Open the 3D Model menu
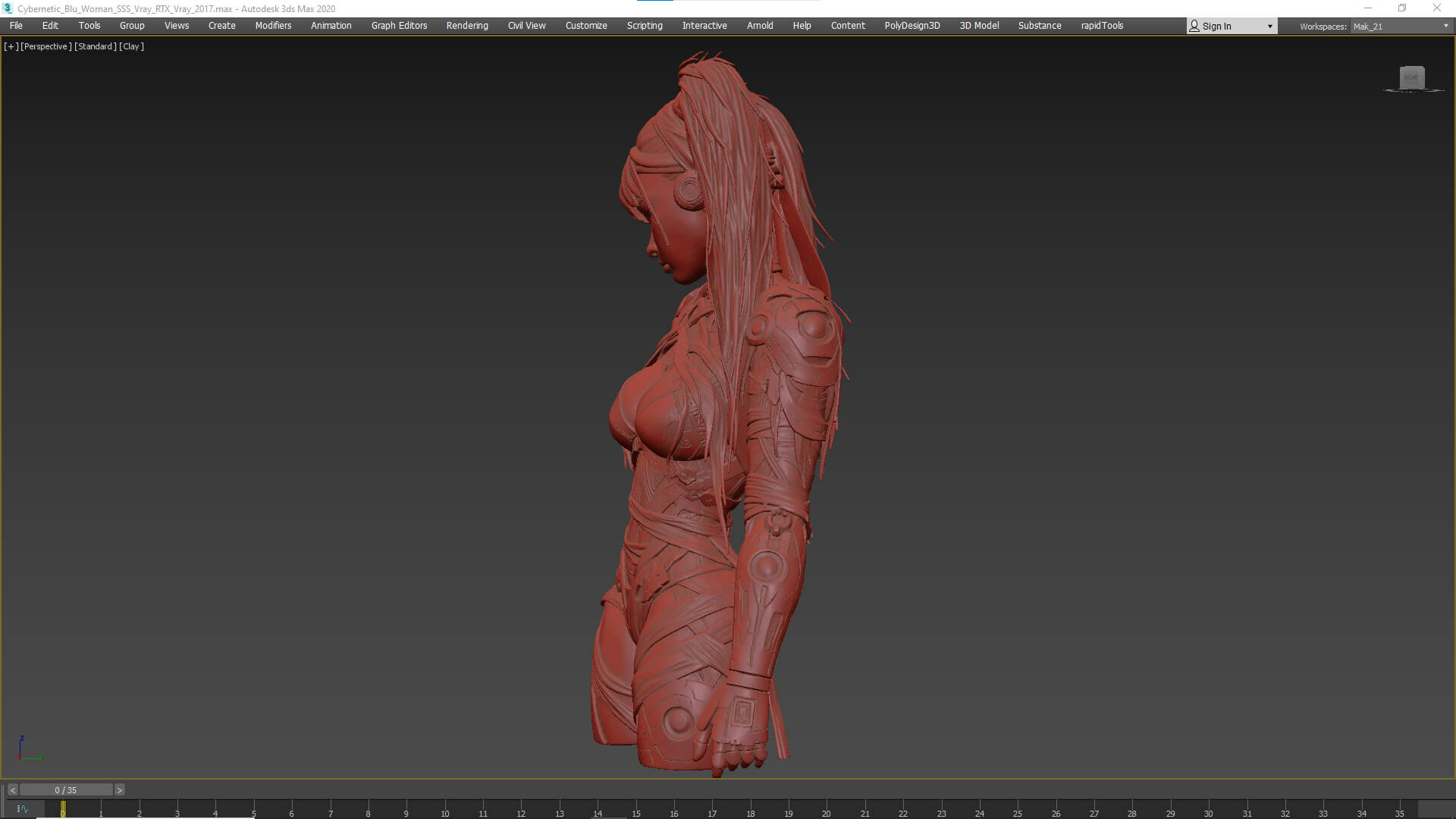1456x819 pixels. coord(979,26)
